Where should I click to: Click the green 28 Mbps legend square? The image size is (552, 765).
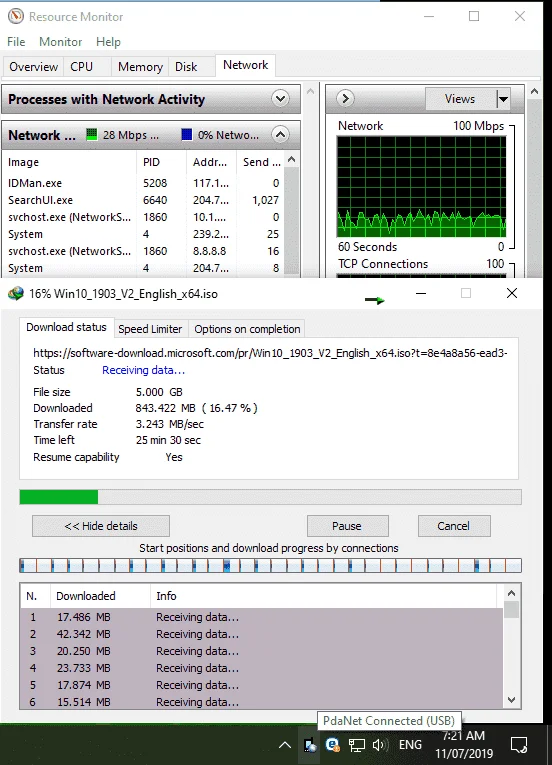point(91,134)
